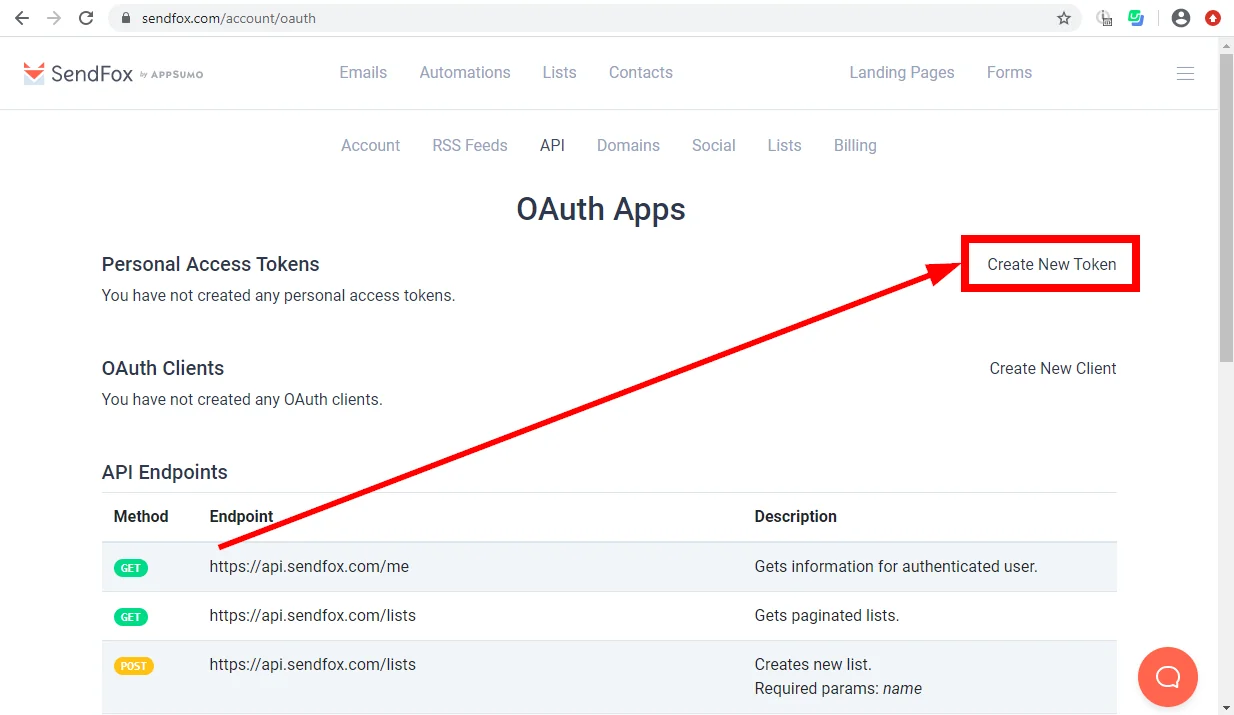Screen dimensions: 1234x715
Task: Click the scrollbar down arrow
Action: [x=1226, y=707]
